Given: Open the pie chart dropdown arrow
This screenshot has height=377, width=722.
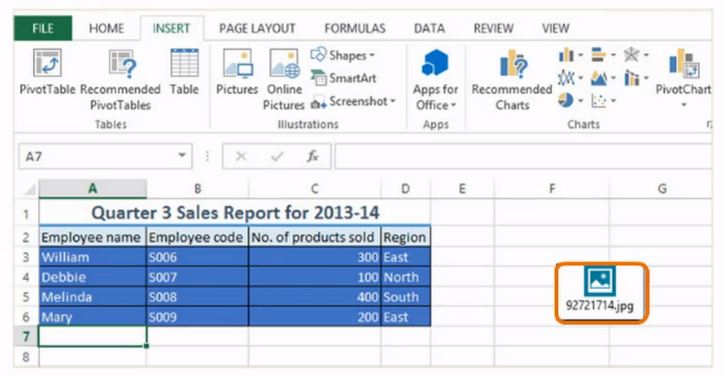Looking at the screenshot, I should pos(580,100).
